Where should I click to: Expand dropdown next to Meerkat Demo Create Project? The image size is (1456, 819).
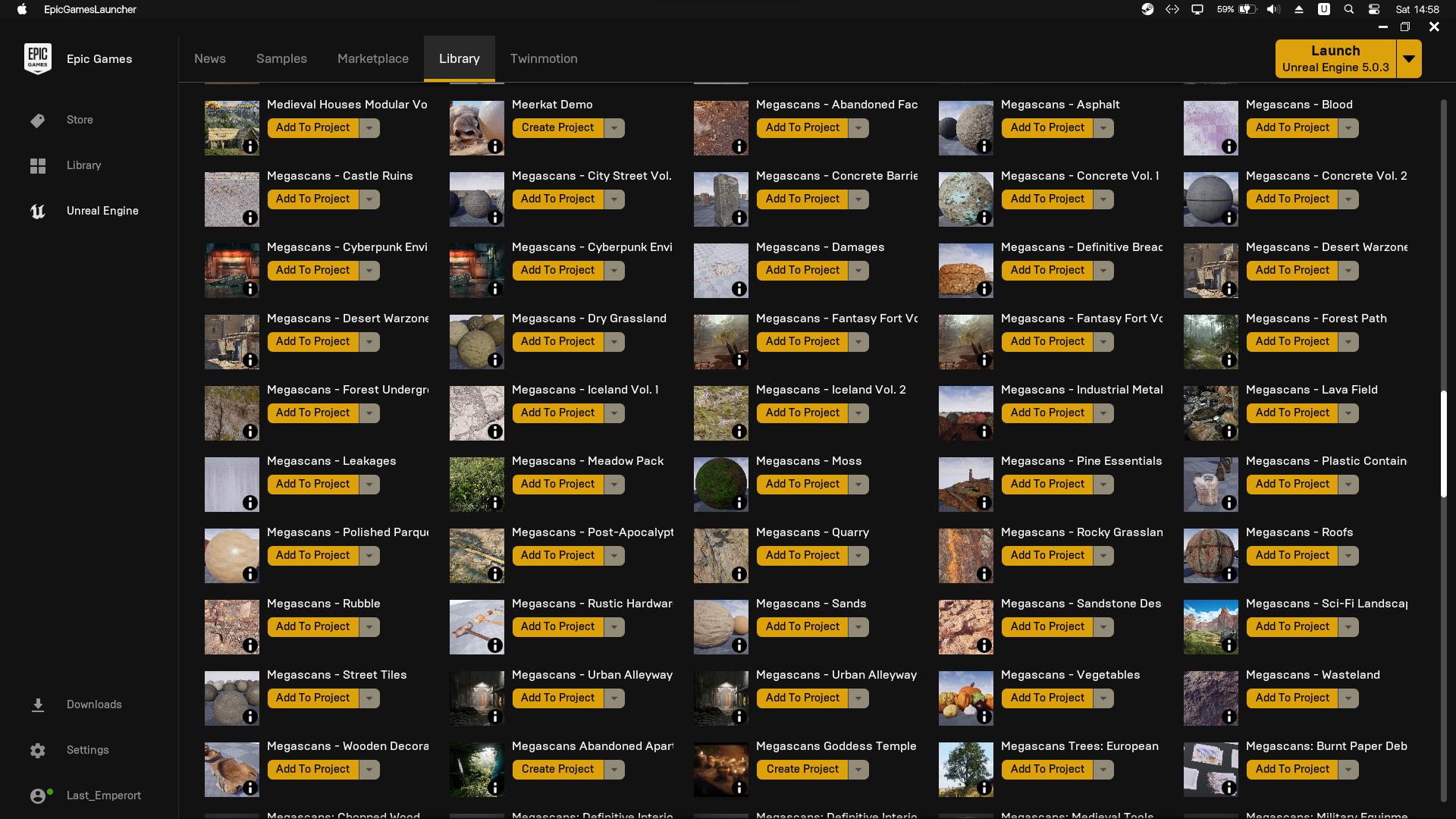click(614, 128)
